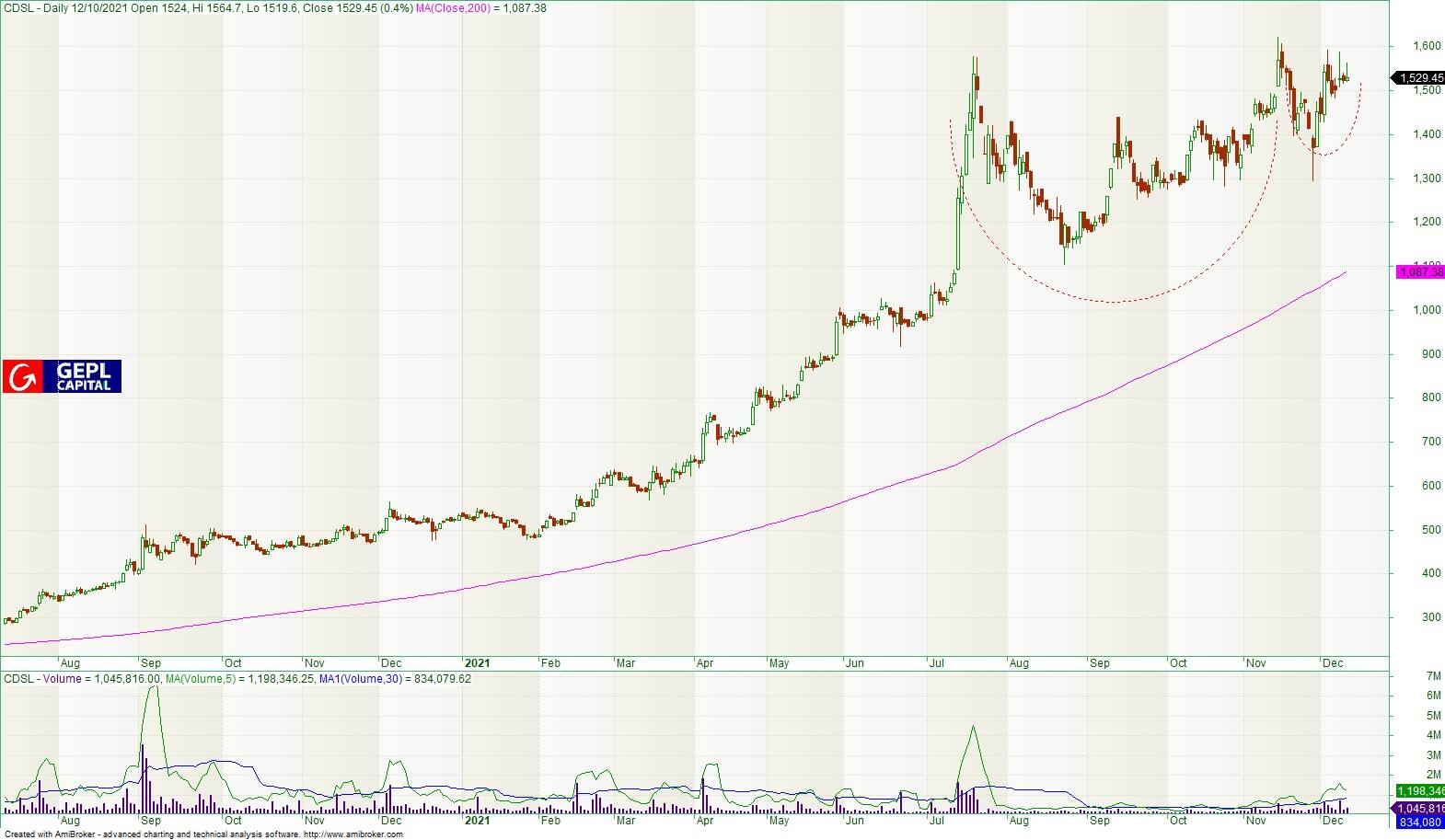Screen dimensions: 1445x840
Task: Click the blue 834,080 volume average tag
Action: pyautogui.click(x=1420, y=822)
